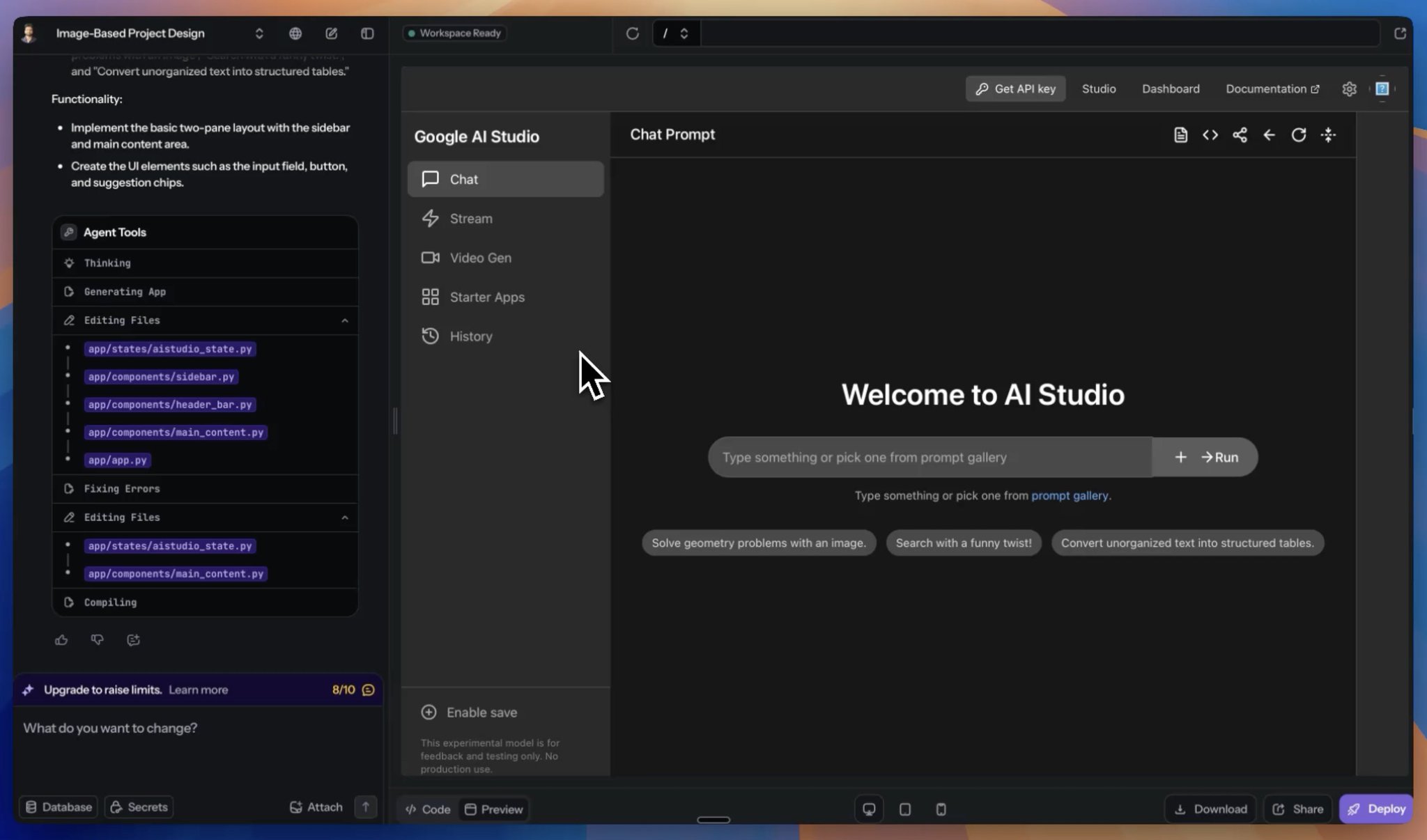1427x840 pixels.
Task: Choose Convert unorganized text into structured tables chip
Action: click(1187, 543)
